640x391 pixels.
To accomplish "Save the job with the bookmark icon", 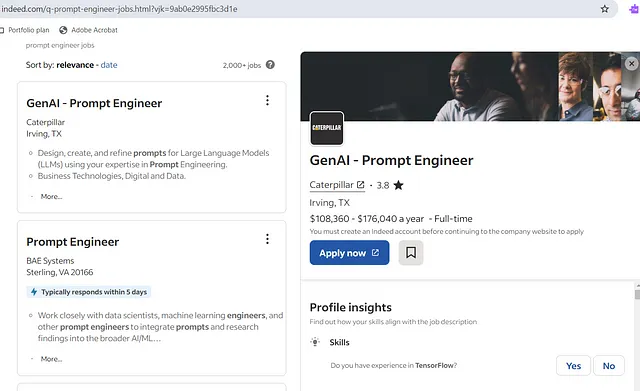I will click(411, 253).
